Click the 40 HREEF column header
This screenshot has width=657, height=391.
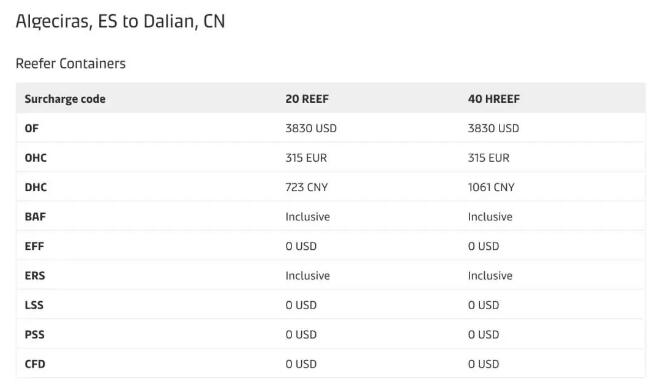point(494,99)
